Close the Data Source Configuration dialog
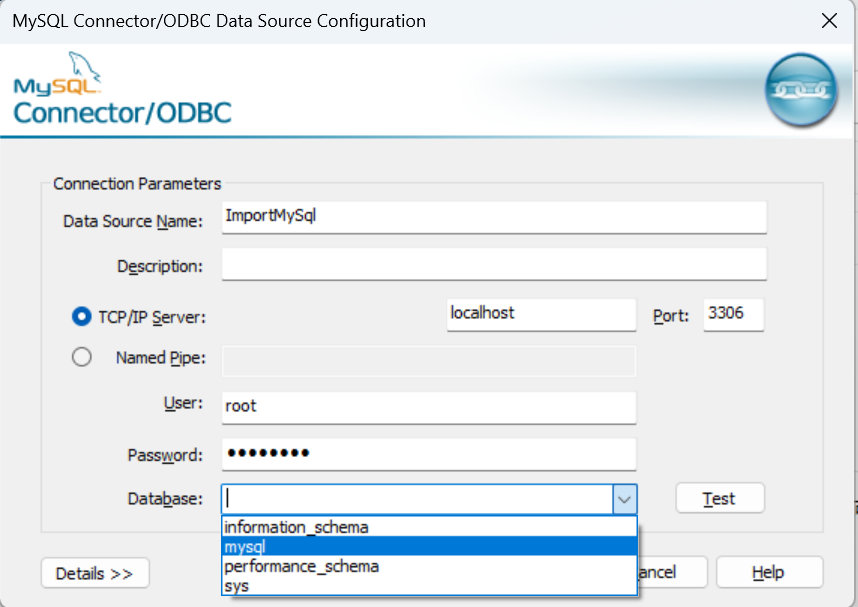This screenshot has height=607, width=858. [829, 21]
